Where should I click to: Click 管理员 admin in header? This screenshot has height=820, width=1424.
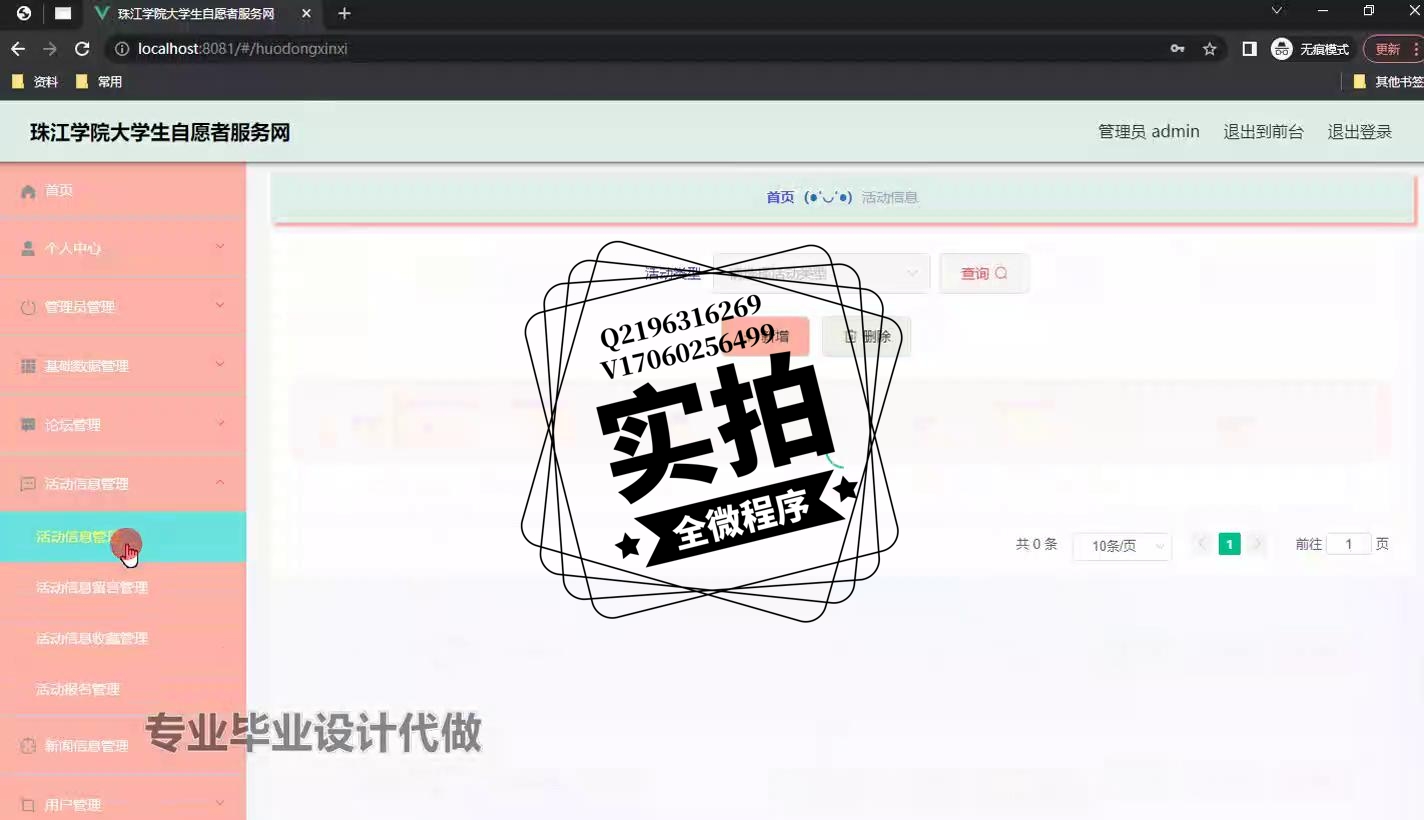1149,132
